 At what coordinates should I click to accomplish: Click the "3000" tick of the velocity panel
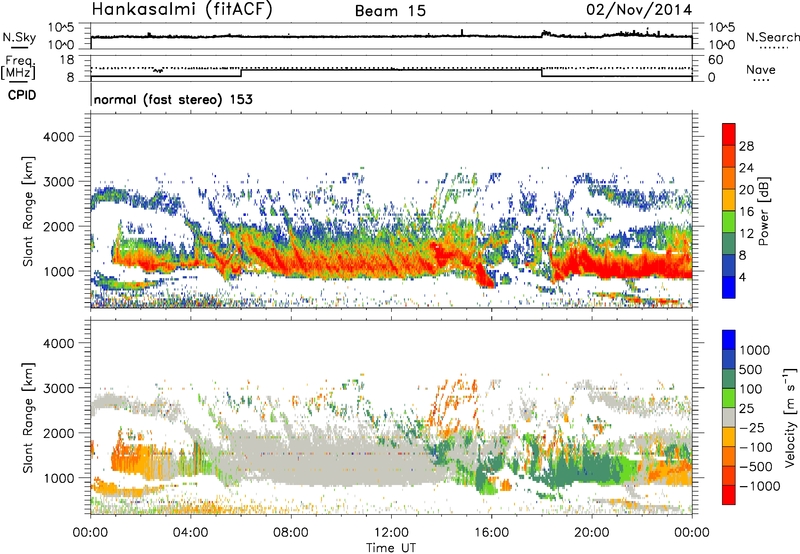(58, 388)
